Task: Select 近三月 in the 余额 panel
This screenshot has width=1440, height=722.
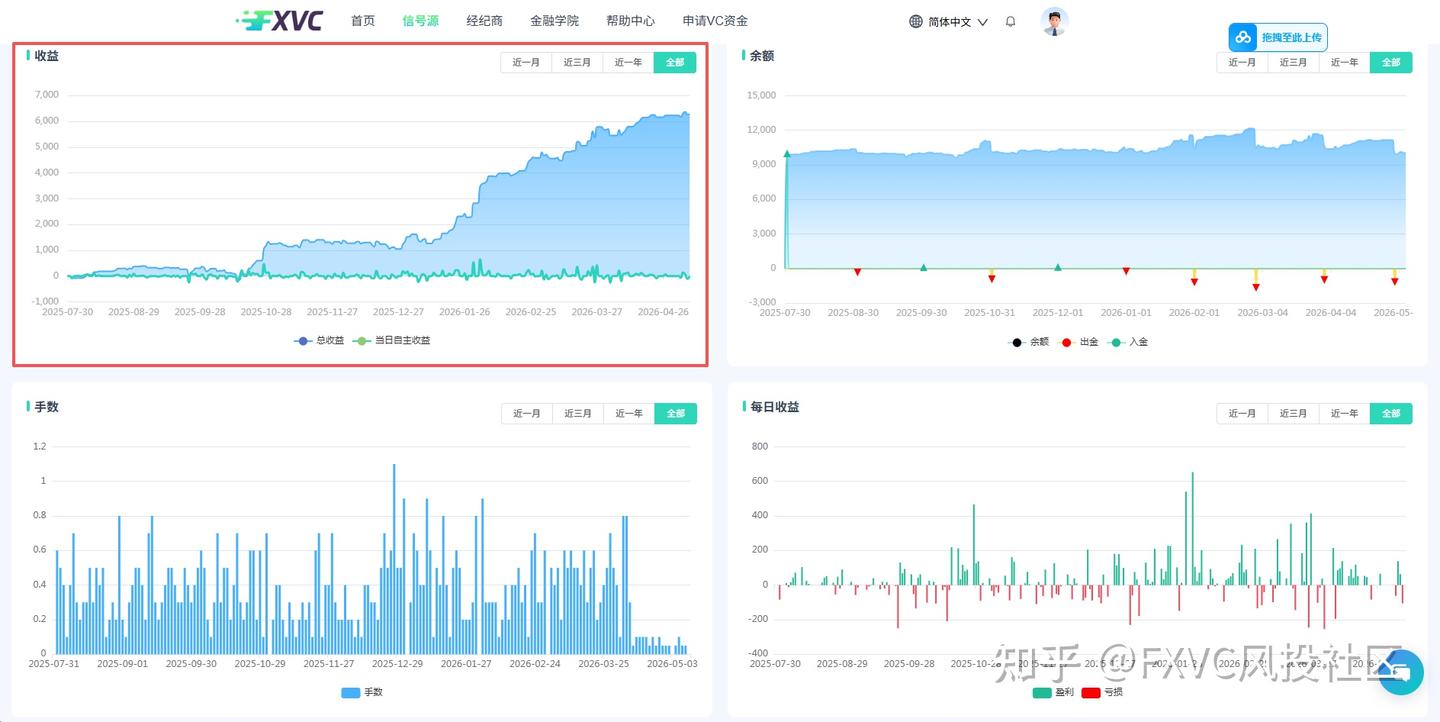Action: click(1293, 62)
